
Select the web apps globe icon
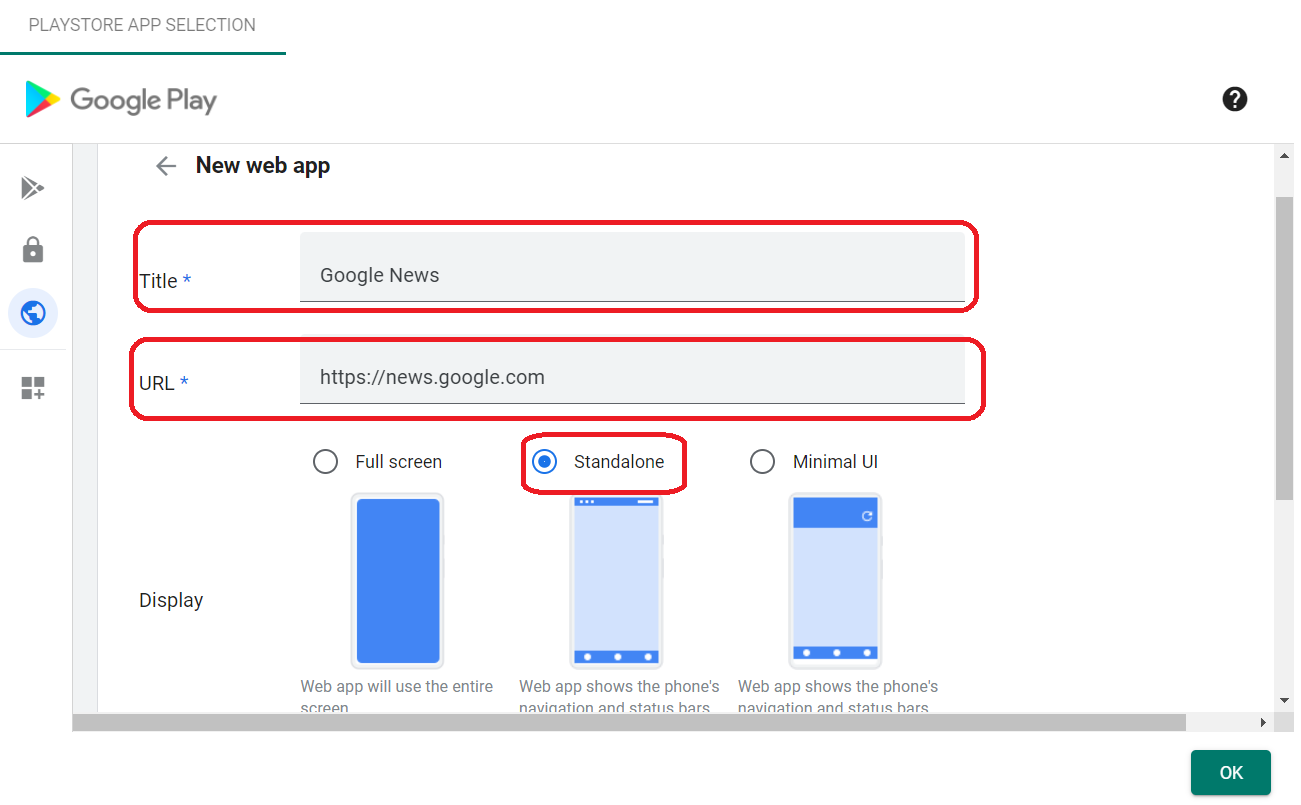click(x=33, y=313)
